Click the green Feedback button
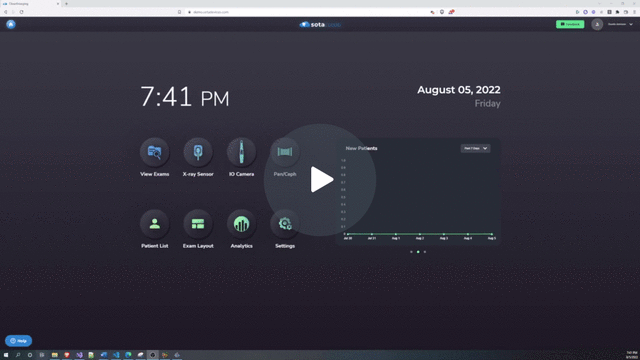The image size is (640, 360). coord(570,24)
